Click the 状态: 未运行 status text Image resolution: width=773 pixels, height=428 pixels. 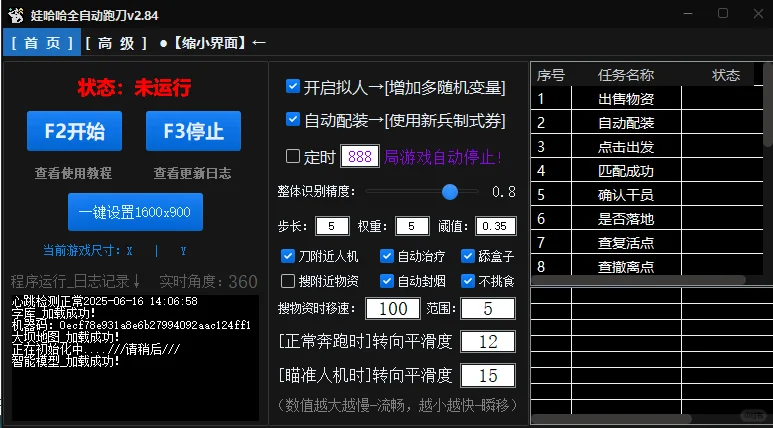click(x=134, y=88)
